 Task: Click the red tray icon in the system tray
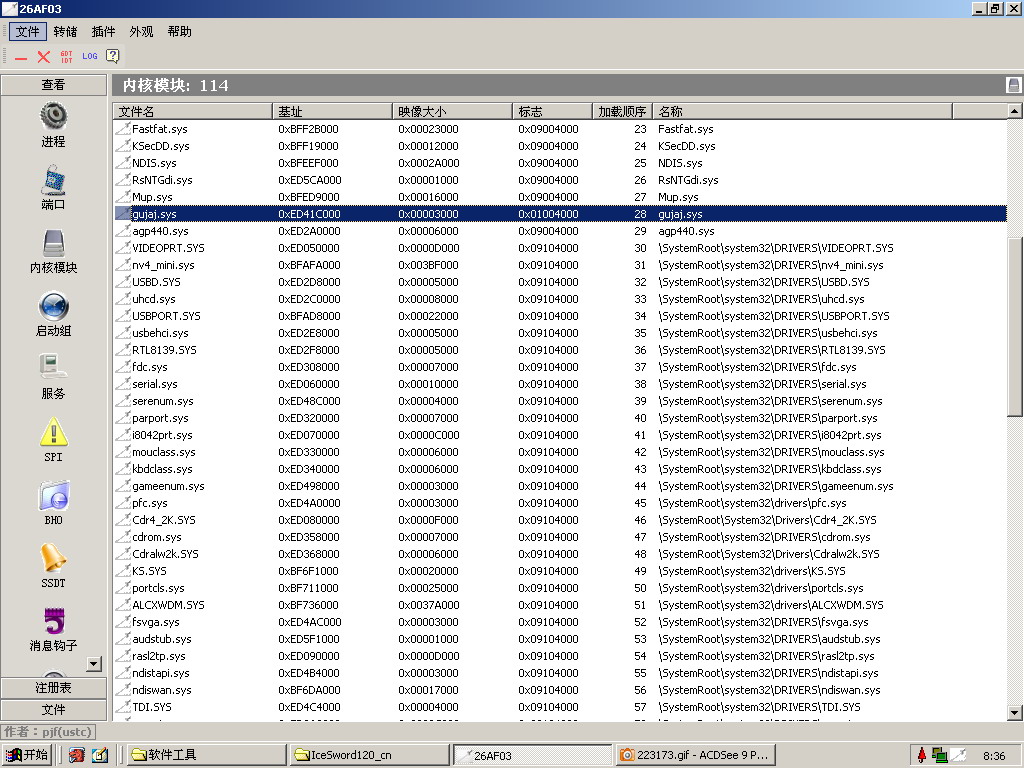pyautogui.click(x=921, y=756)
